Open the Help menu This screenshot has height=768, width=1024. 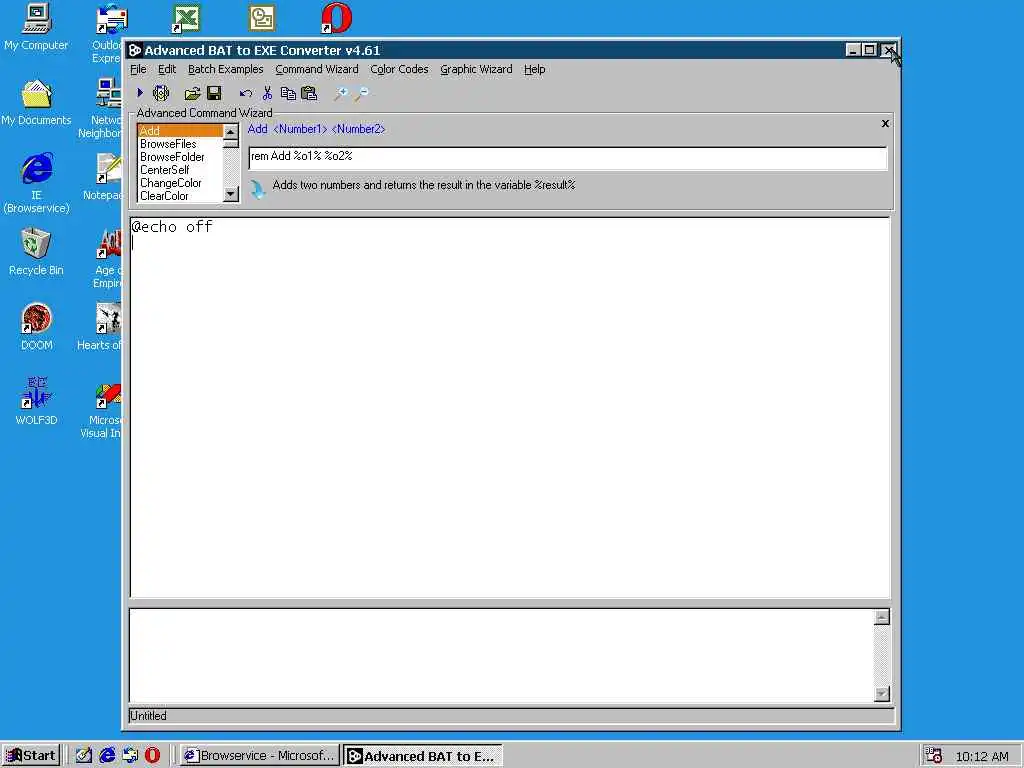point(534,69)
